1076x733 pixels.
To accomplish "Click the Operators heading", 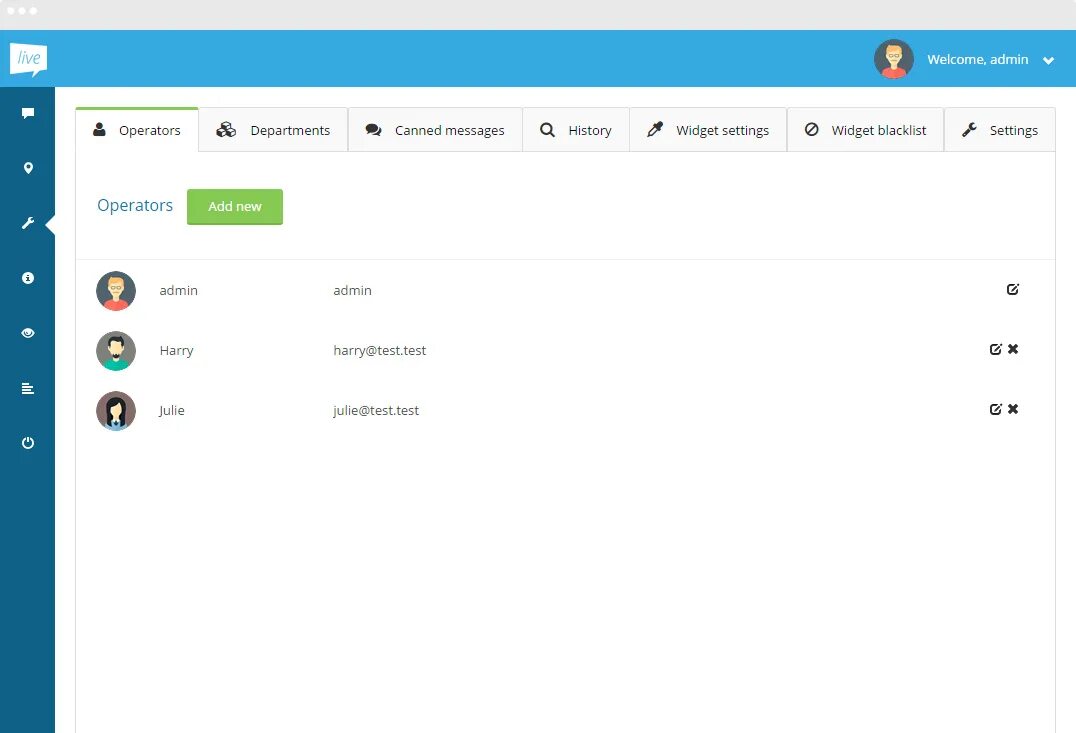I will click(x=135, y=205).
